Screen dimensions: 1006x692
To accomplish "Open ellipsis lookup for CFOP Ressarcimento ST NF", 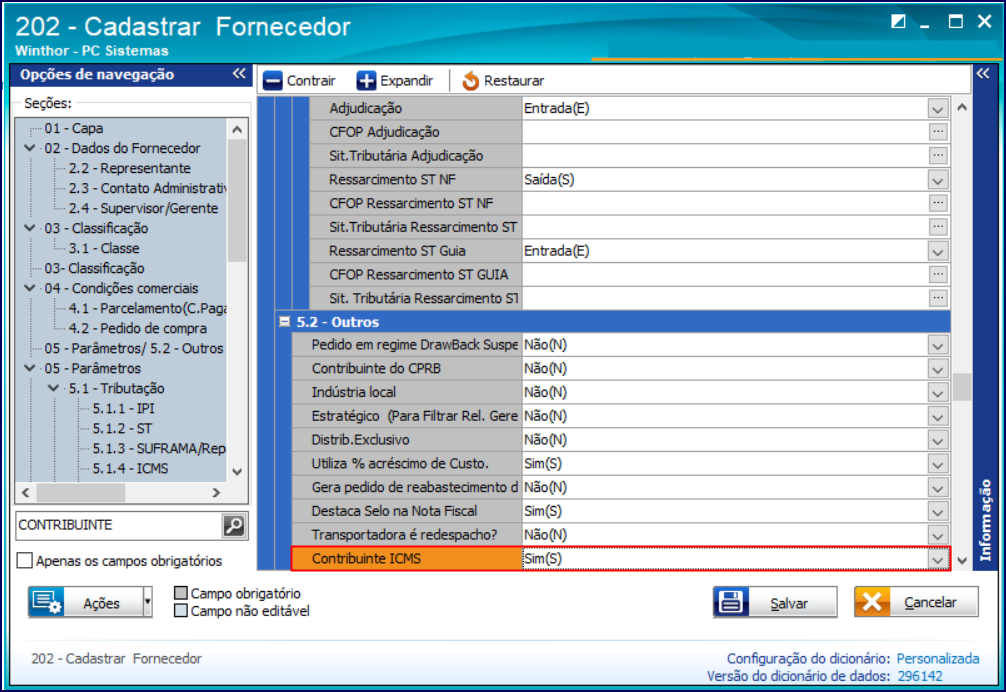I will [x=938, y=203].
